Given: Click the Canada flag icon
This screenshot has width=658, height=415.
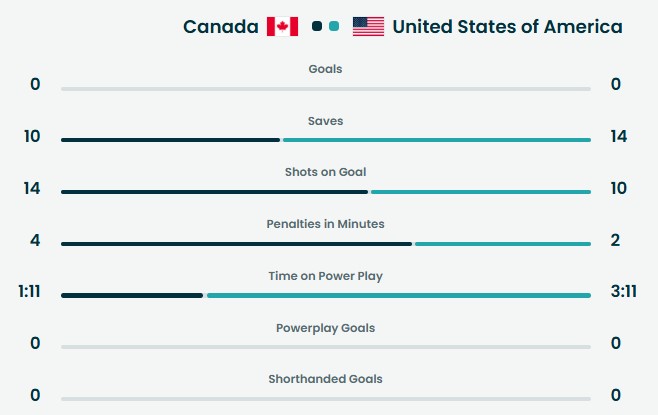Looking at the screenshot, I should 282,27.
